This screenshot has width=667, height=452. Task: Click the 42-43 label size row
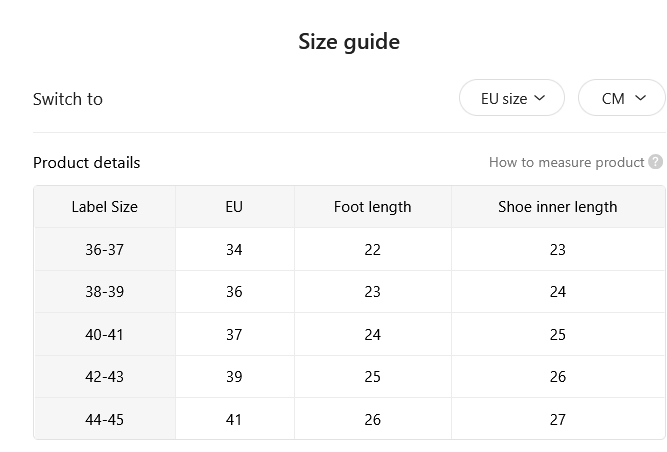(350, 377)
